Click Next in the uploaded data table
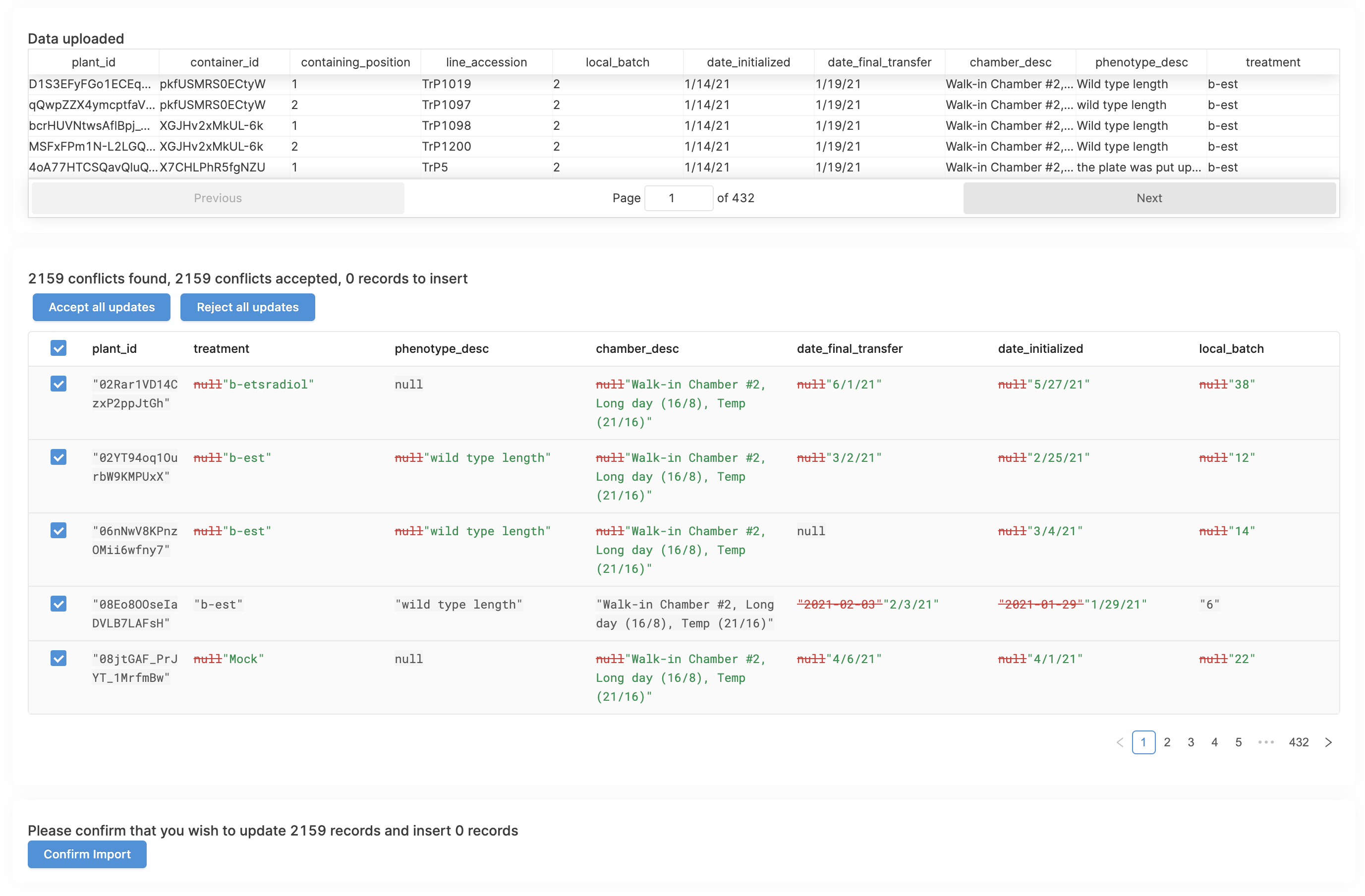 (1149, 198)
